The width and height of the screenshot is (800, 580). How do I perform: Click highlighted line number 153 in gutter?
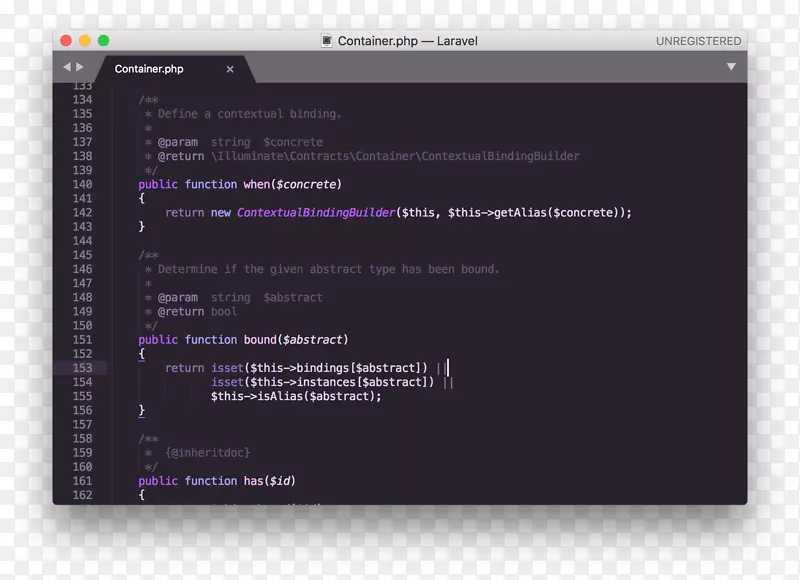(x=82, y=368)
